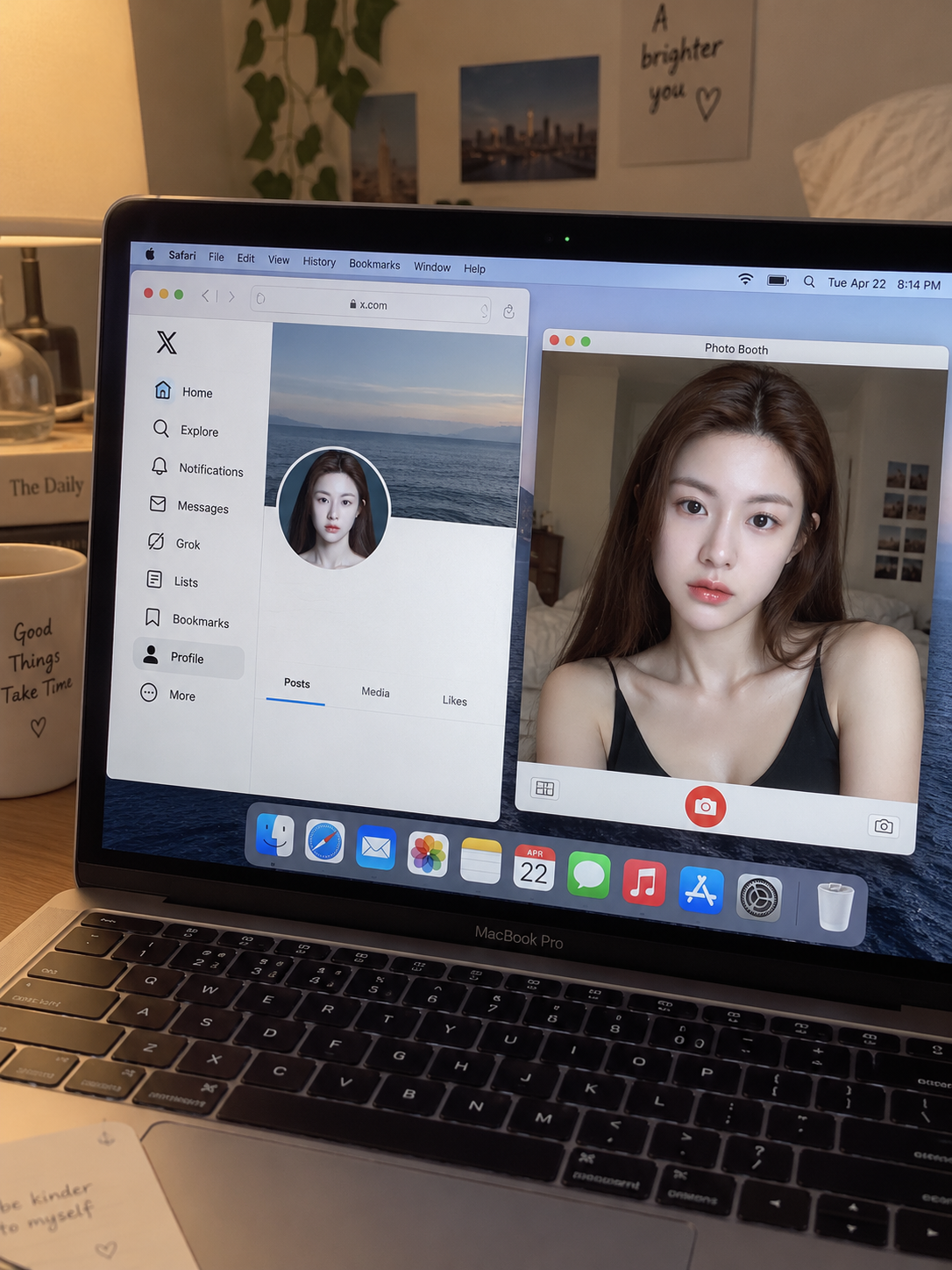Open Bookmarks in the X sidebar

(187, 619)
